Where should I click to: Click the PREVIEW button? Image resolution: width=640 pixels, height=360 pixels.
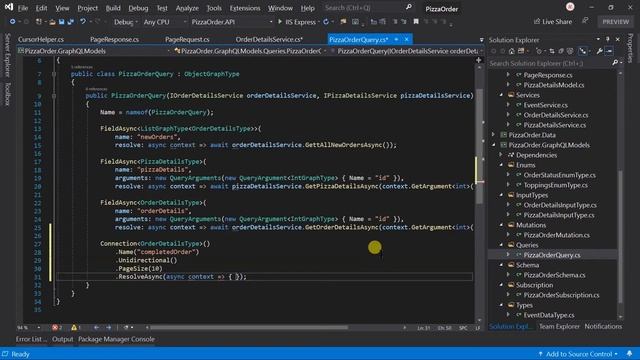[616, 22]
